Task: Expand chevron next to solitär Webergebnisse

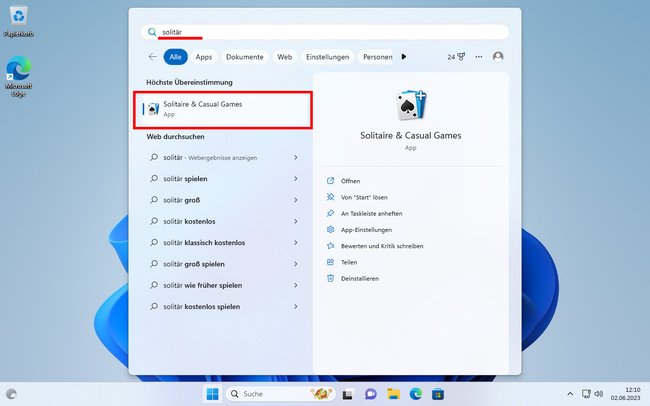Action: [296, 158]
